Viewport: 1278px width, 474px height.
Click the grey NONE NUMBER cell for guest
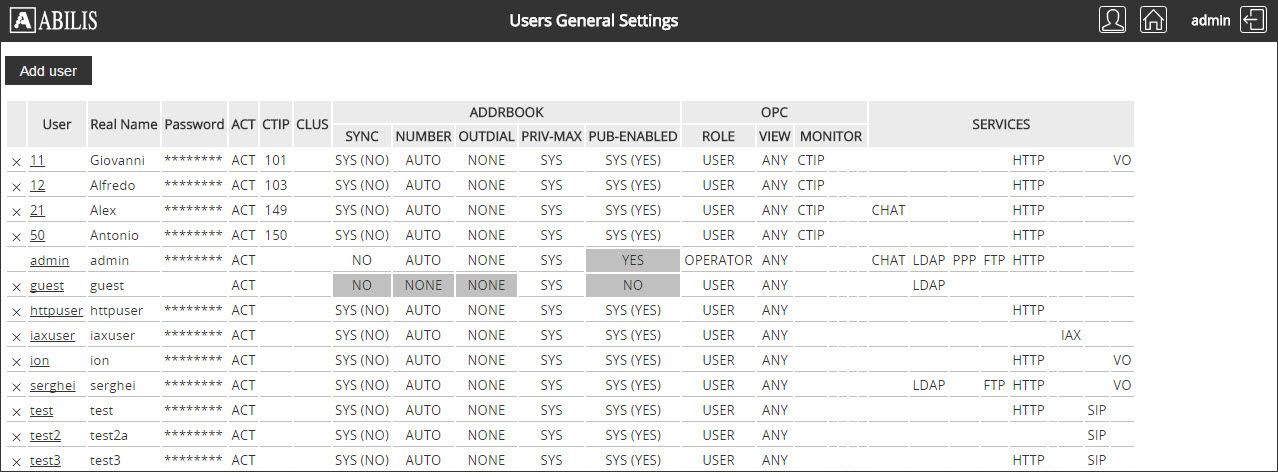[423, 285]
